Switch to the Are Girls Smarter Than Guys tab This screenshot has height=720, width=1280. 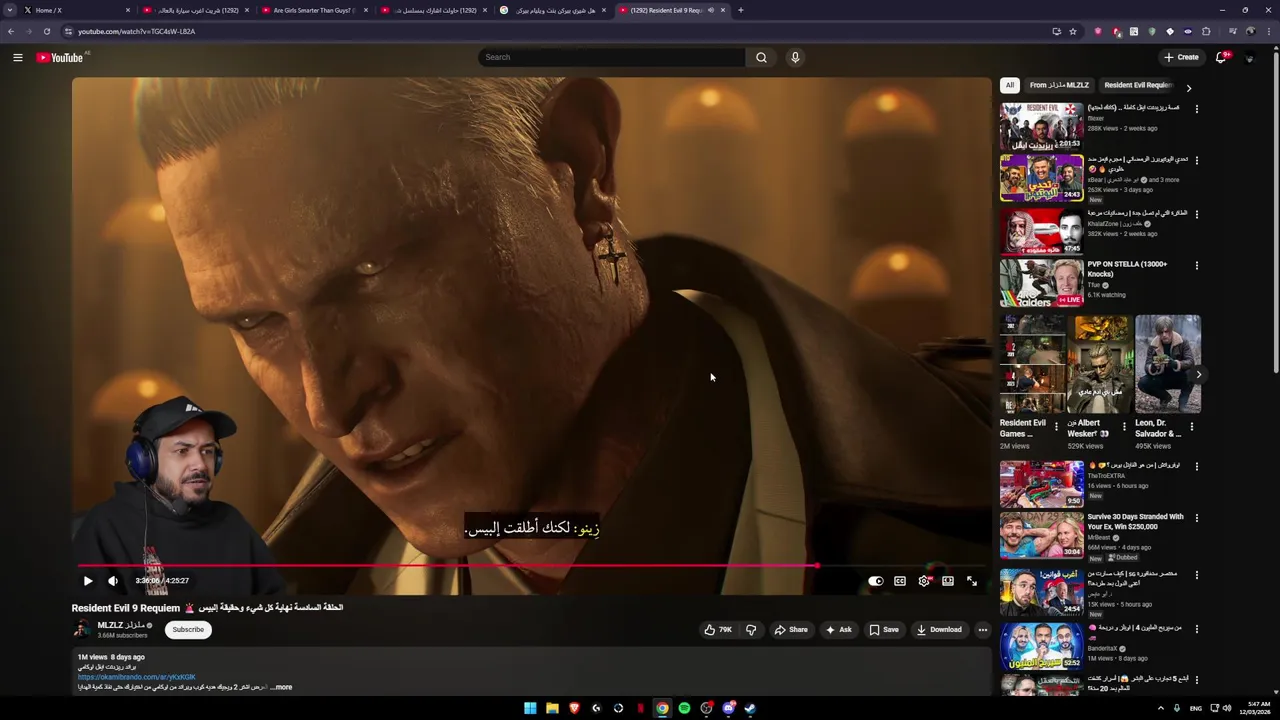coord(313,10)
